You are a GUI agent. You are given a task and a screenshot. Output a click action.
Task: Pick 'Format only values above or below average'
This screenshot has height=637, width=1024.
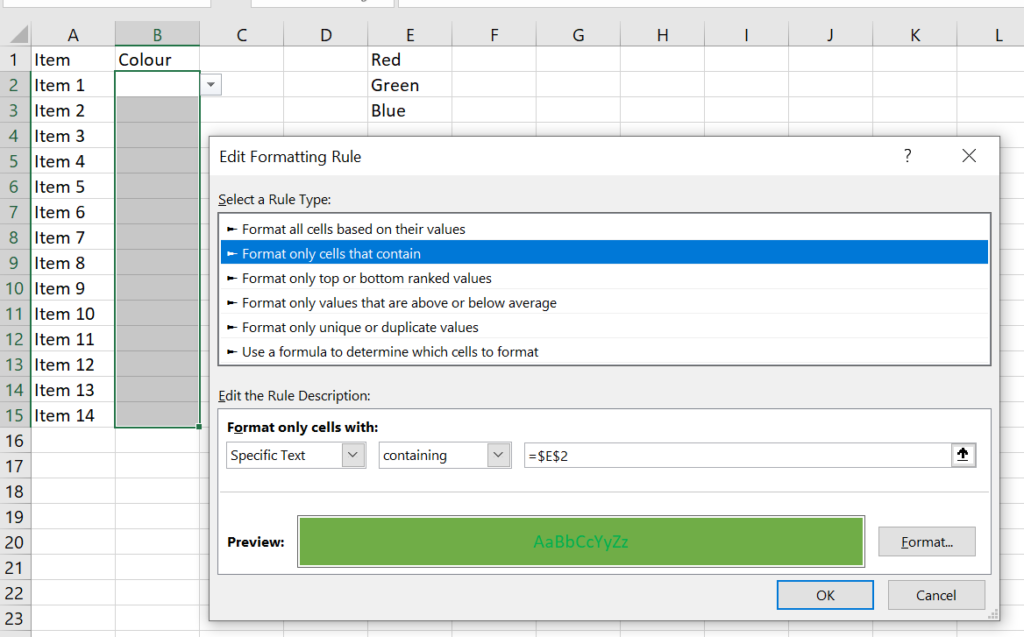[x=399, y=303]
